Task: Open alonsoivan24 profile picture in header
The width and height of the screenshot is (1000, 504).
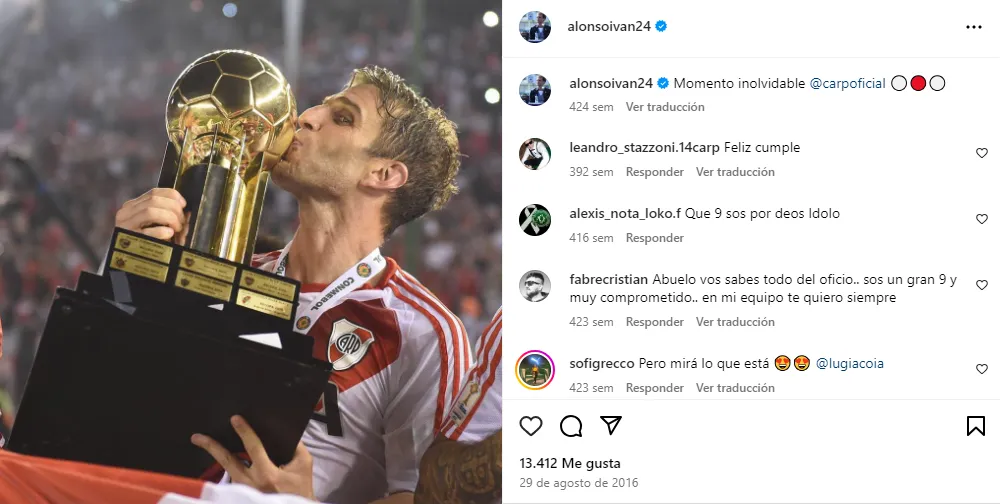Action: [x=534, y=27]
